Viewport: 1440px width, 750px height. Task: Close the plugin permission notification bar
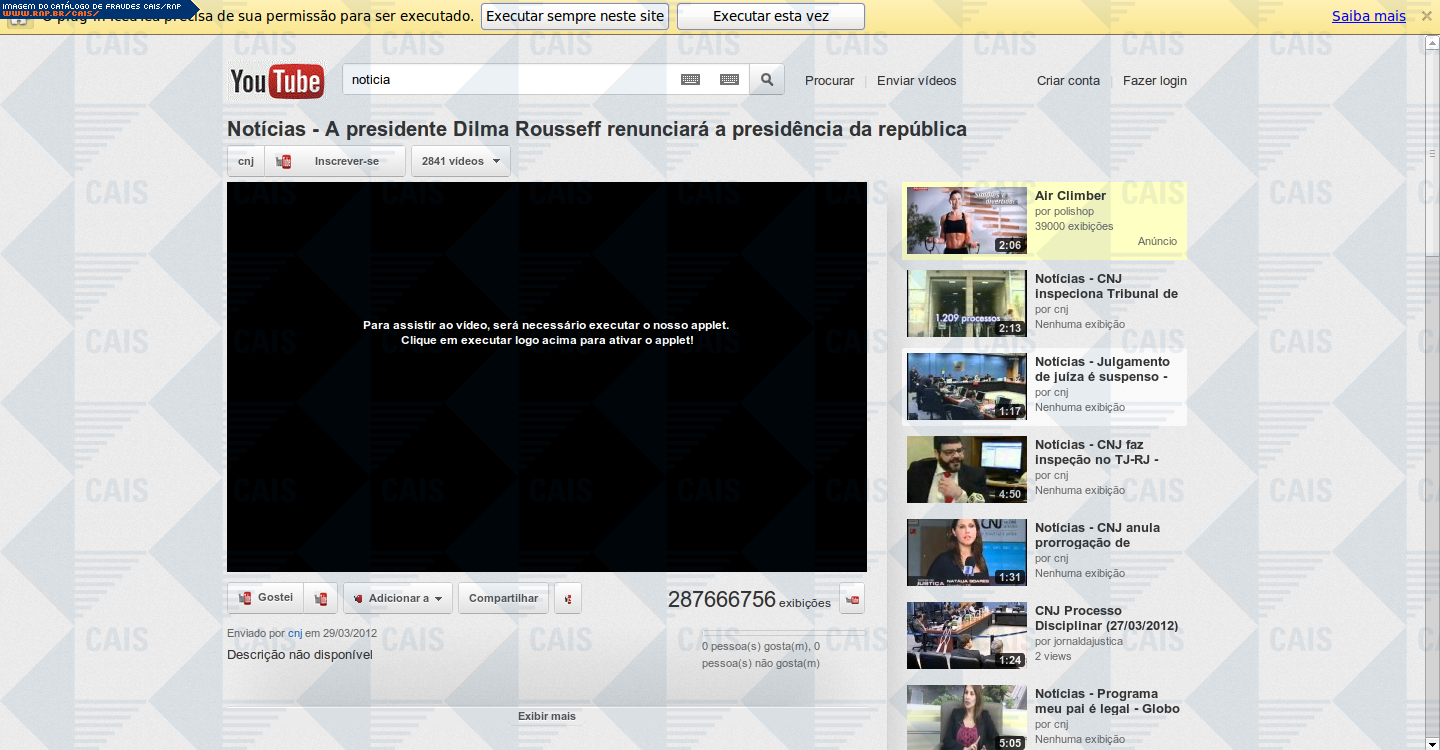(1426, 16)
